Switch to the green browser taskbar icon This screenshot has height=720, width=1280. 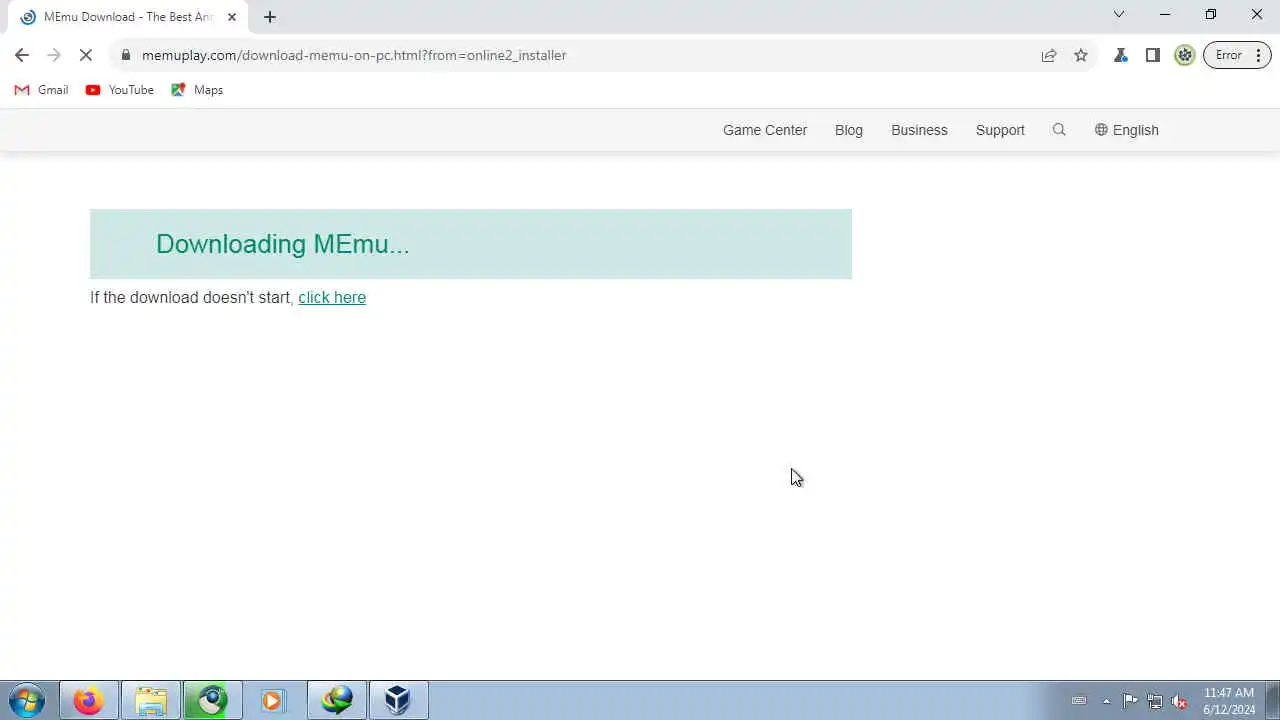tap(212, 700)
